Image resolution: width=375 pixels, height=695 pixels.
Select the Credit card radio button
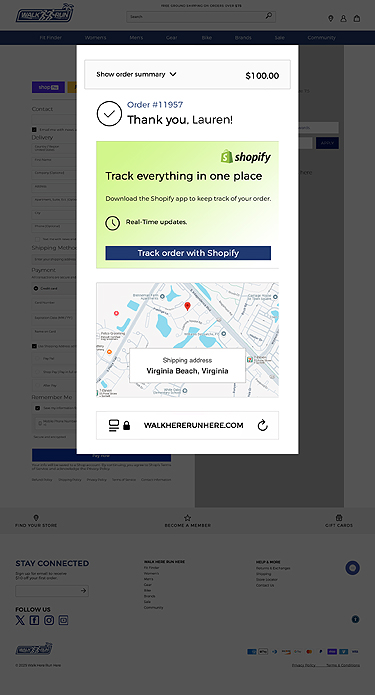pos(36,288)
